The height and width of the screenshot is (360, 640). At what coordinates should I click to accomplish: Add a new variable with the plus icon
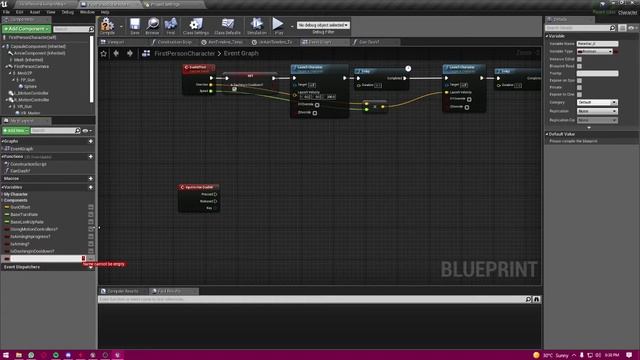pyautogui.click(x=91, y=187)
